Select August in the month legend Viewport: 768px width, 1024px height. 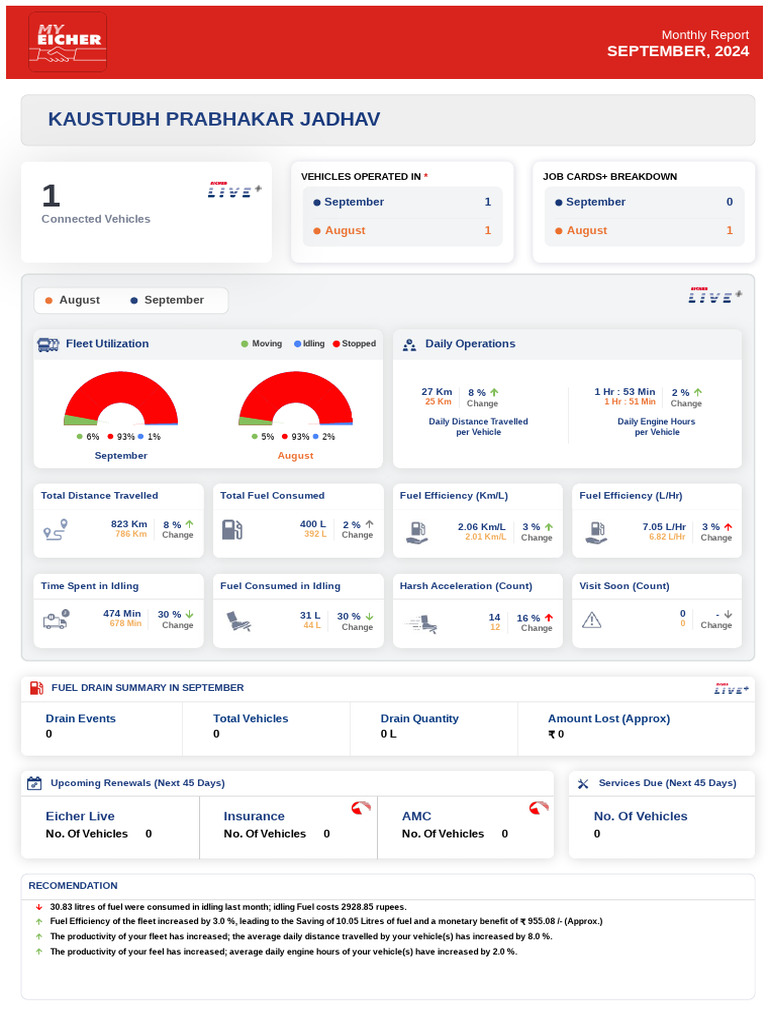[x=72, y=300]
